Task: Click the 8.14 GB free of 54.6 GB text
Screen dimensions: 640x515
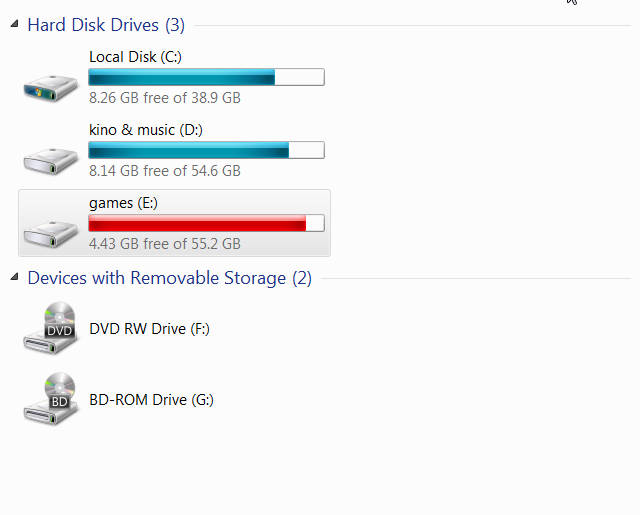Action: 164,171
